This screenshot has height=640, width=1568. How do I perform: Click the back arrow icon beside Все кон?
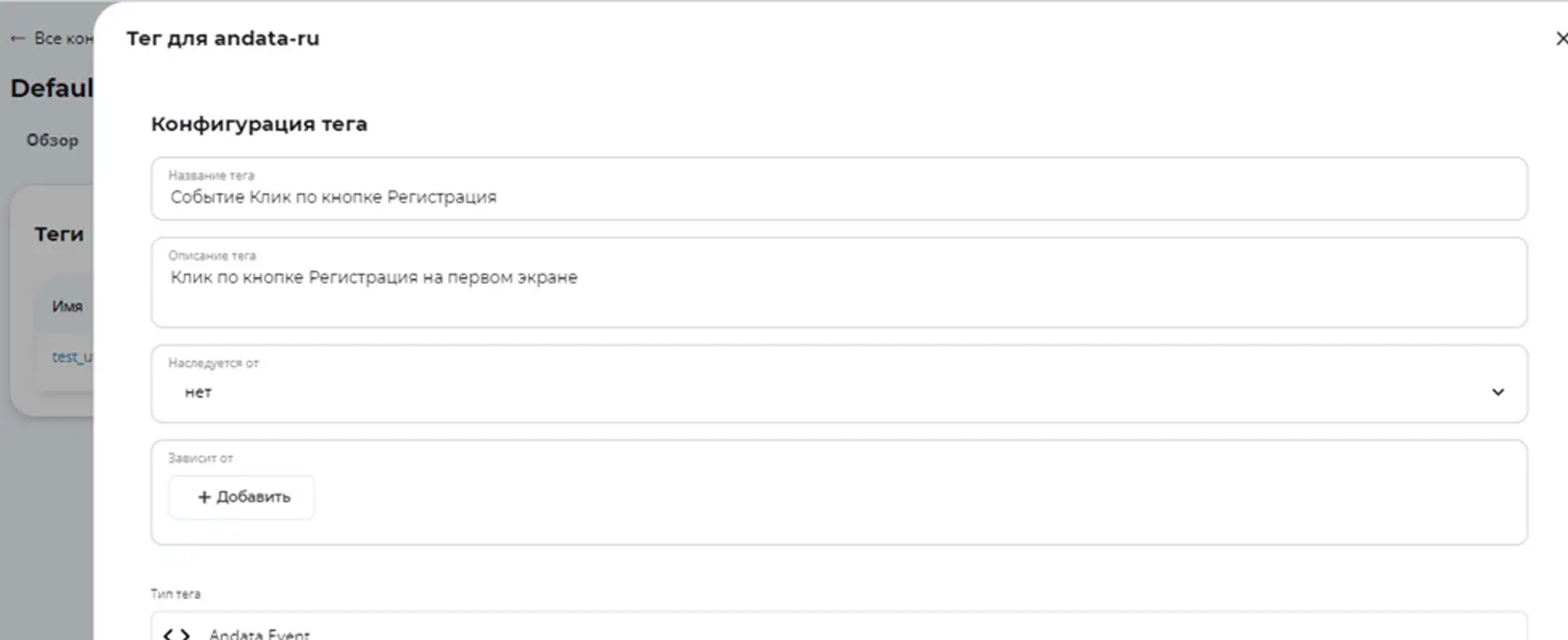18,38
